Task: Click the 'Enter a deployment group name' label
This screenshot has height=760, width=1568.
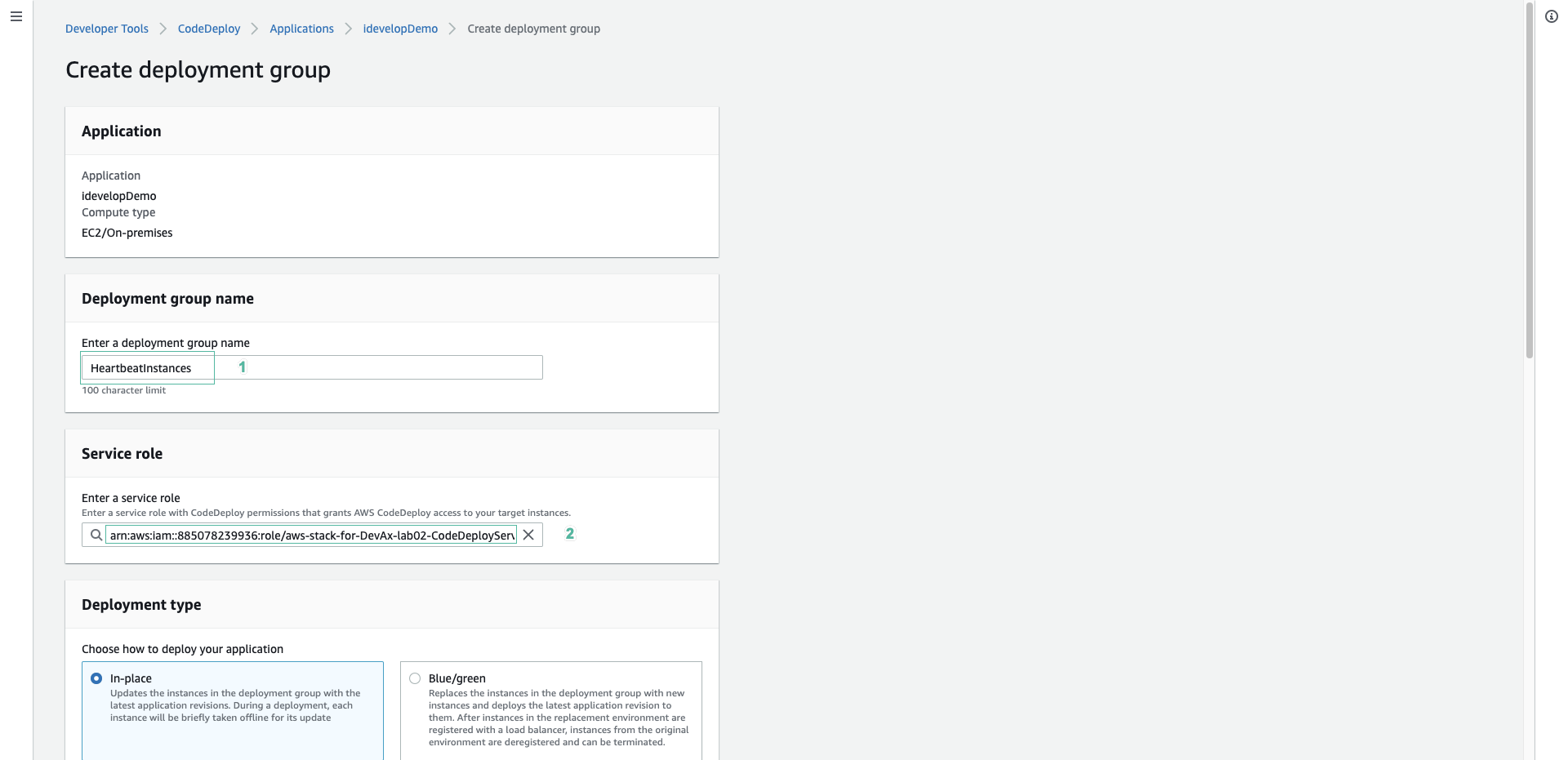Action: [166, 343]
